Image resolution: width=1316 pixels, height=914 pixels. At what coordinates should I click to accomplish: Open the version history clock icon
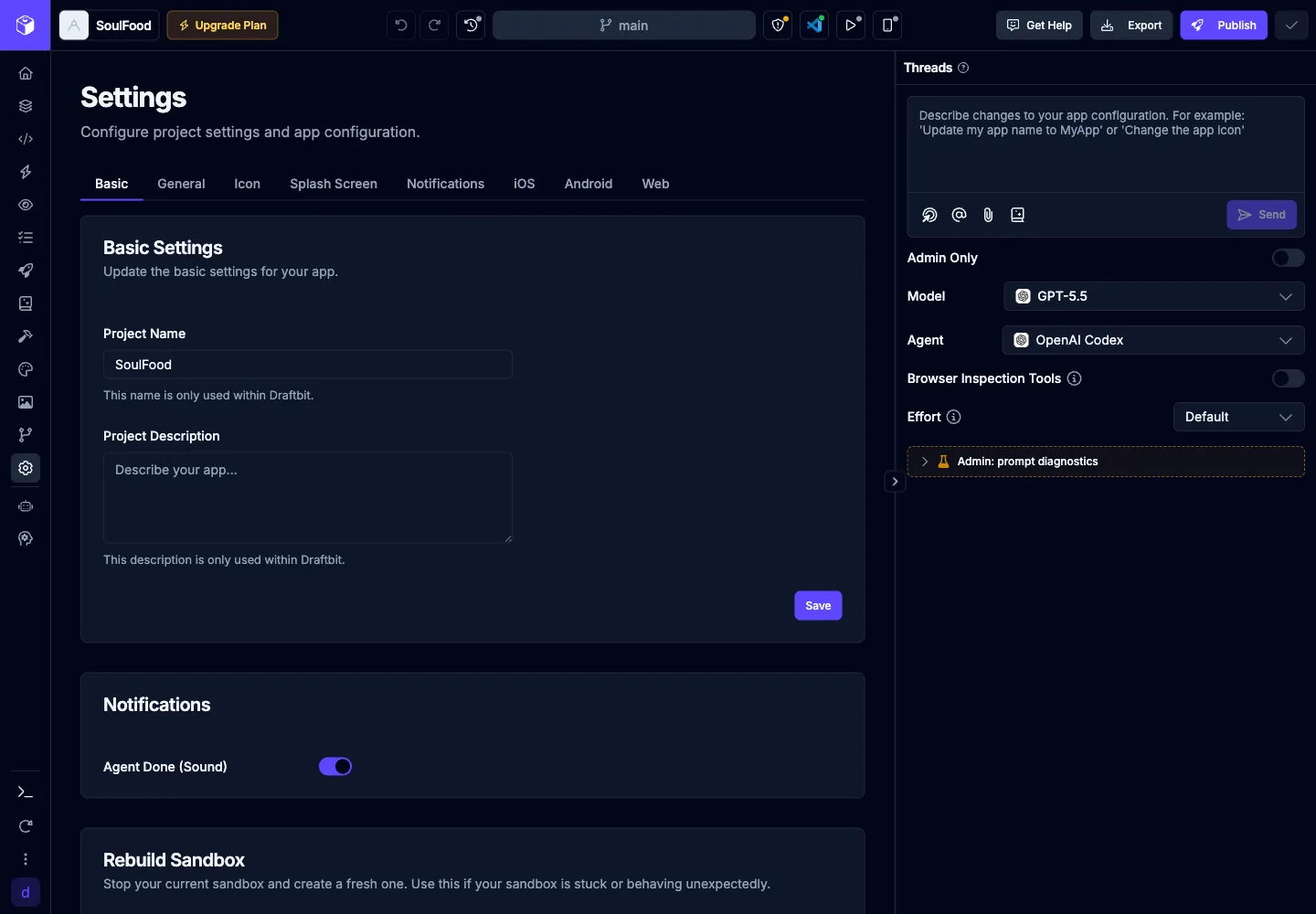point(471,26)
